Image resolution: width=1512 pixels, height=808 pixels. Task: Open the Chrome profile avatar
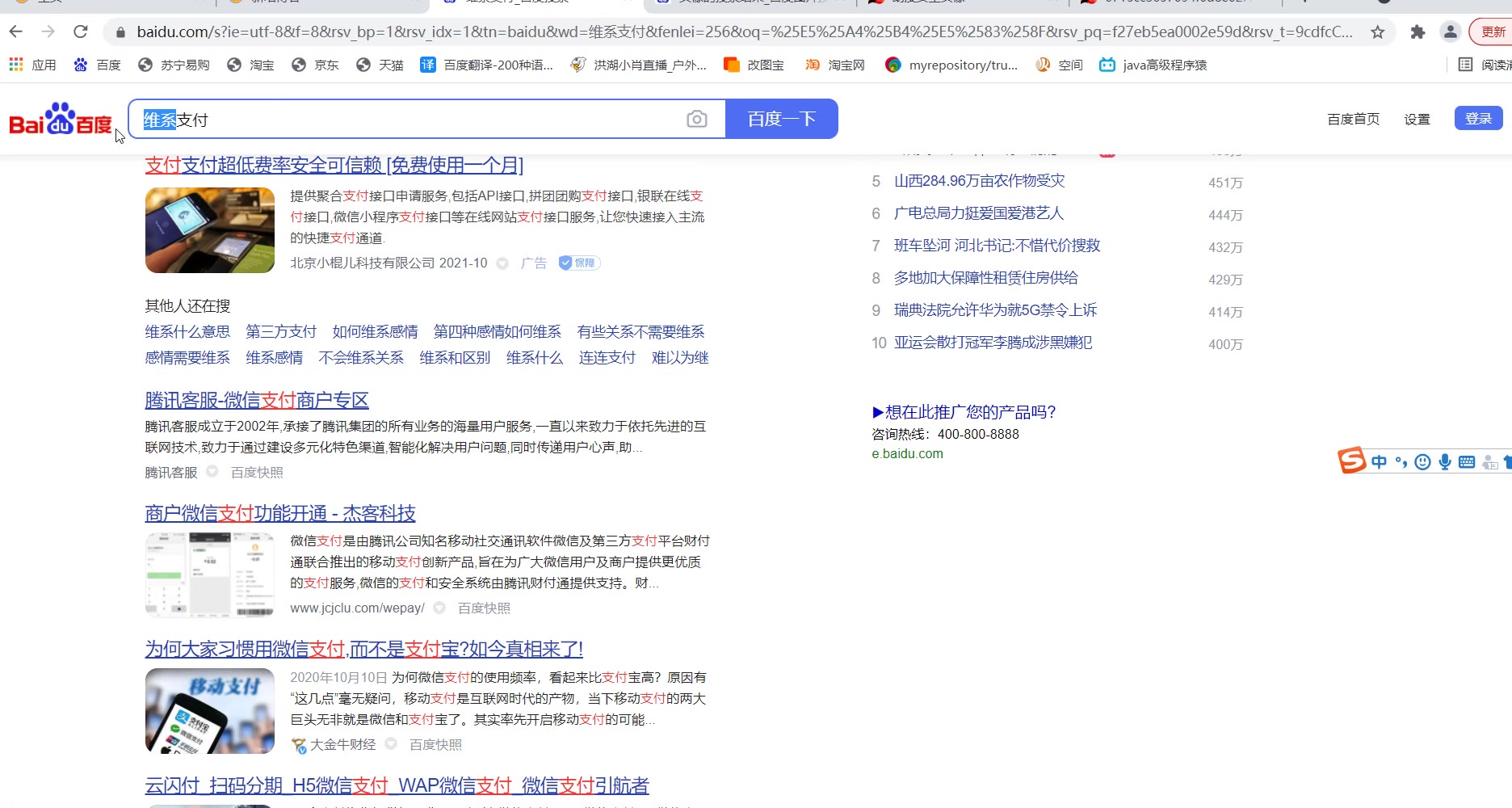pos(1451,32)
